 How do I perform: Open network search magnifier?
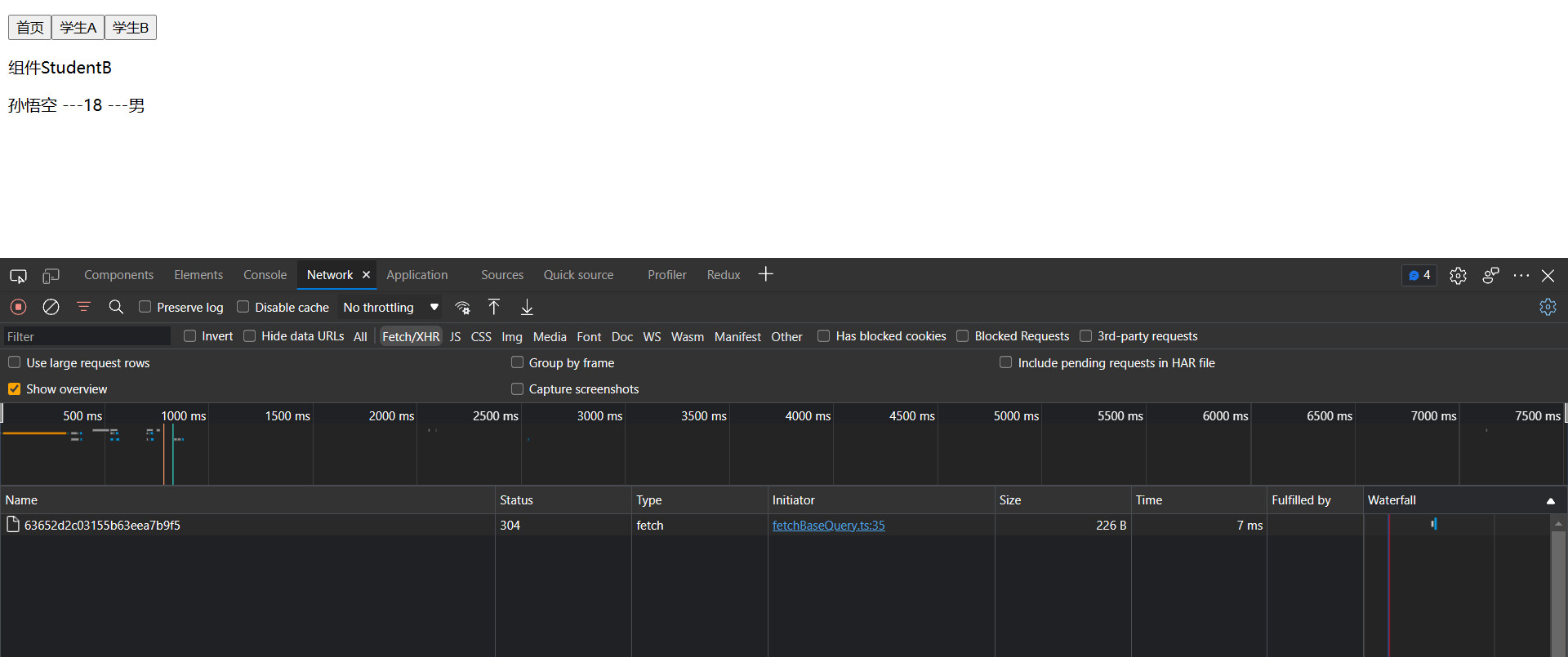116,307
